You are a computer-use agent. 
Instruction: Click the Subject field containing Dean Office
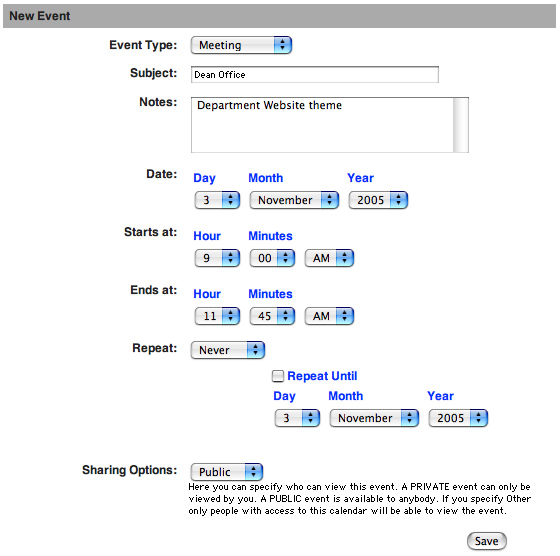tap(315, 75)
